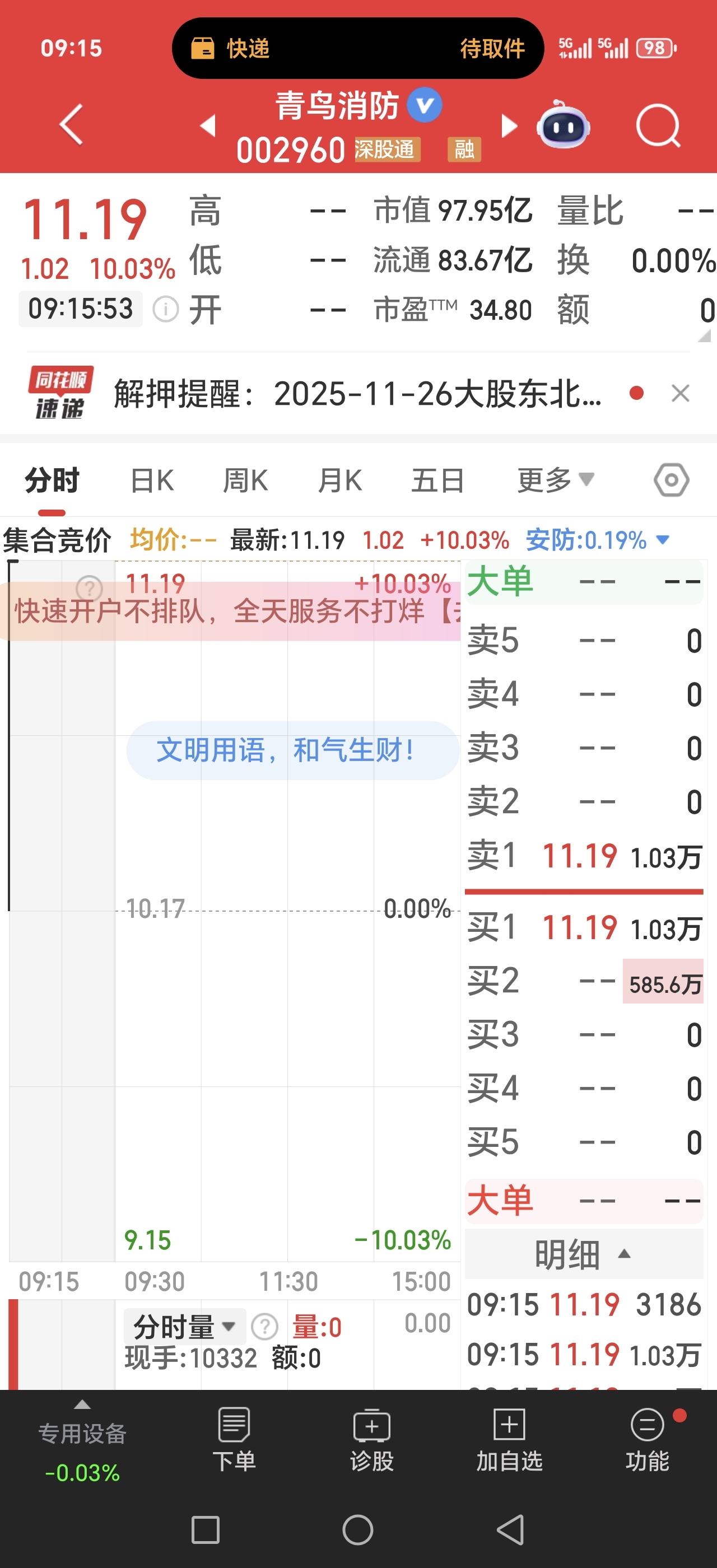
Task: Expand 安防:0.19% sector dropdown
Action: point(598,540)
